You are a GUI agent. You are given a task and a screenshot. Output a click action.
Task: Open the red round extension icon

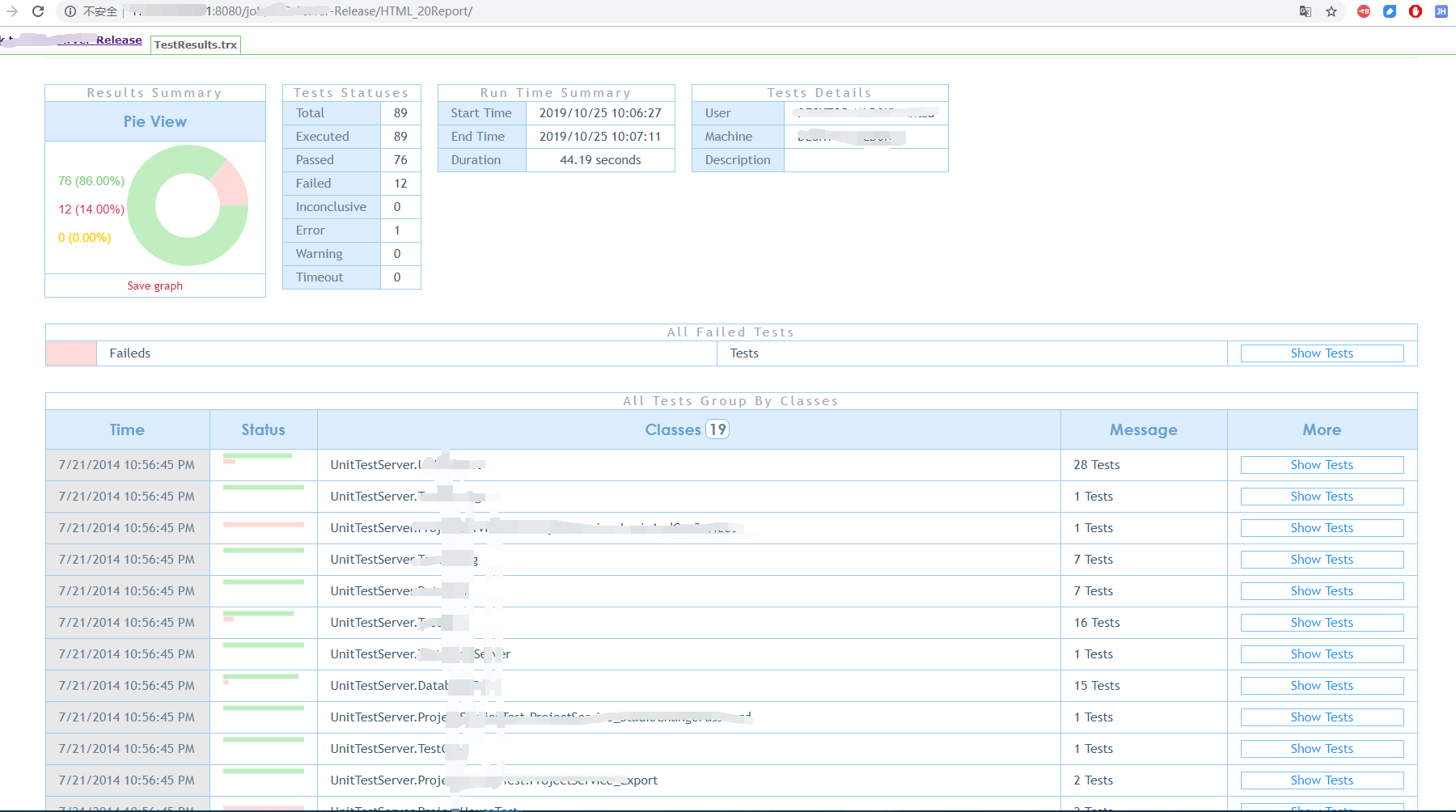1364,11
